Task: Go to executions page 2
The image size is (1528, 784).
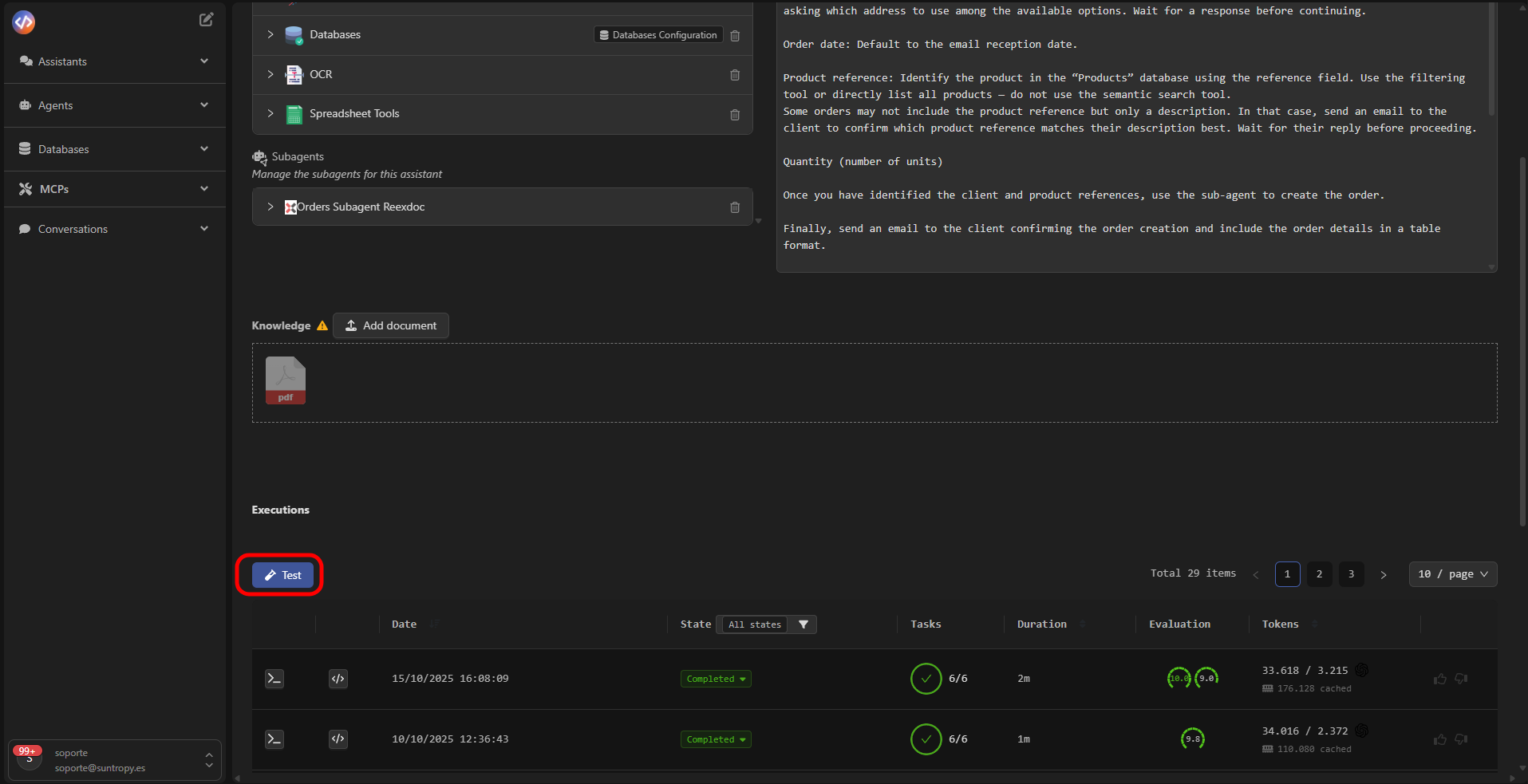Action: (1319, 574)
